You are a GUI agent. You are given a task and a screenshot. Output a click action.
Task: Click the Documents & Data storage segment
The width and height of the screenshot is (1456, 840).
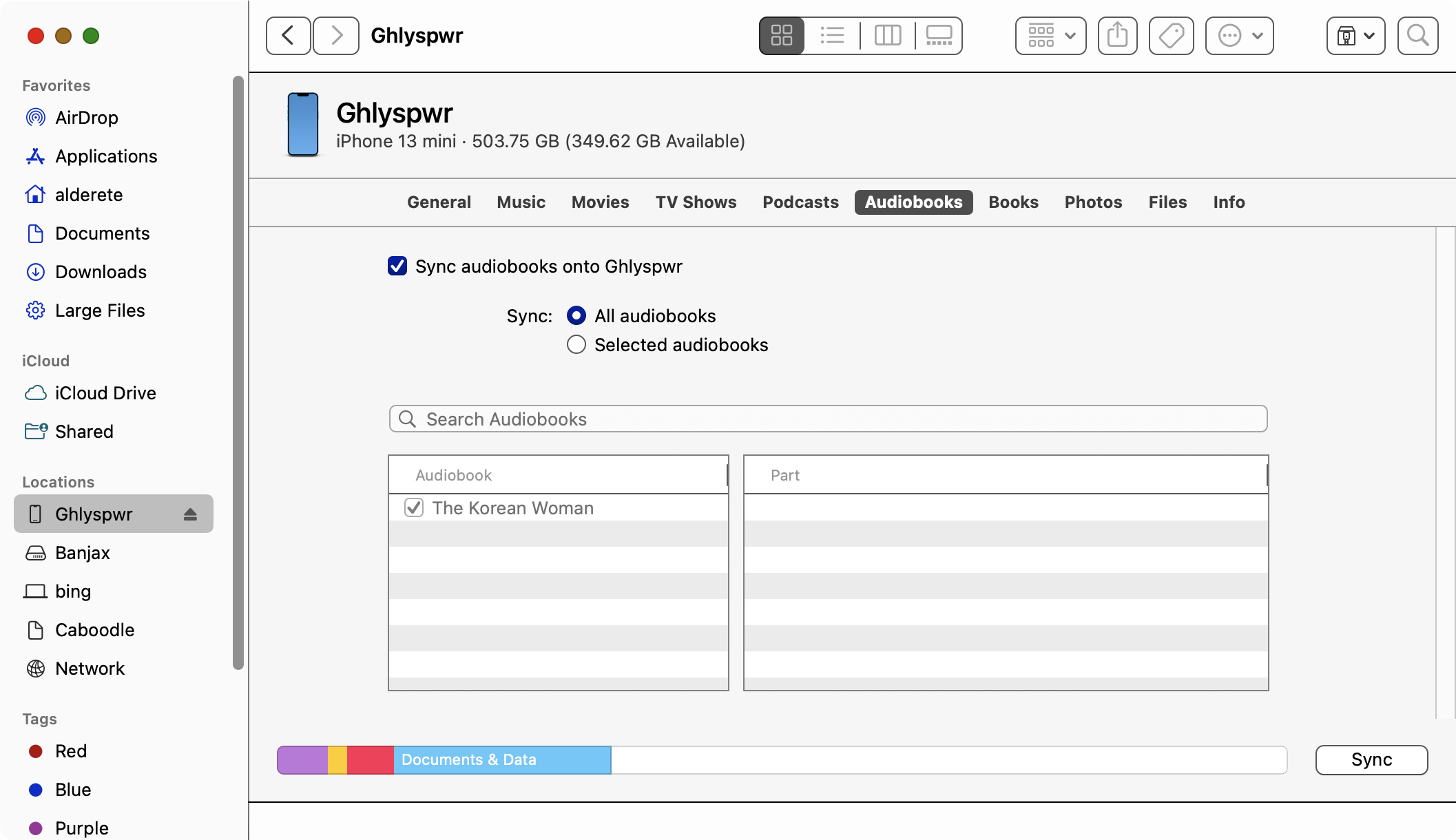[502, 759]
